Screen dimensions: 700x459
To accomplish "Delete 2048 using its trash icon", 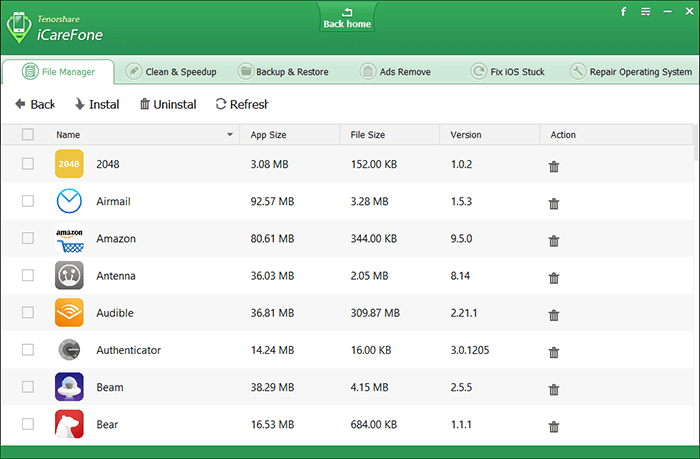I will [x=554, y=165].
